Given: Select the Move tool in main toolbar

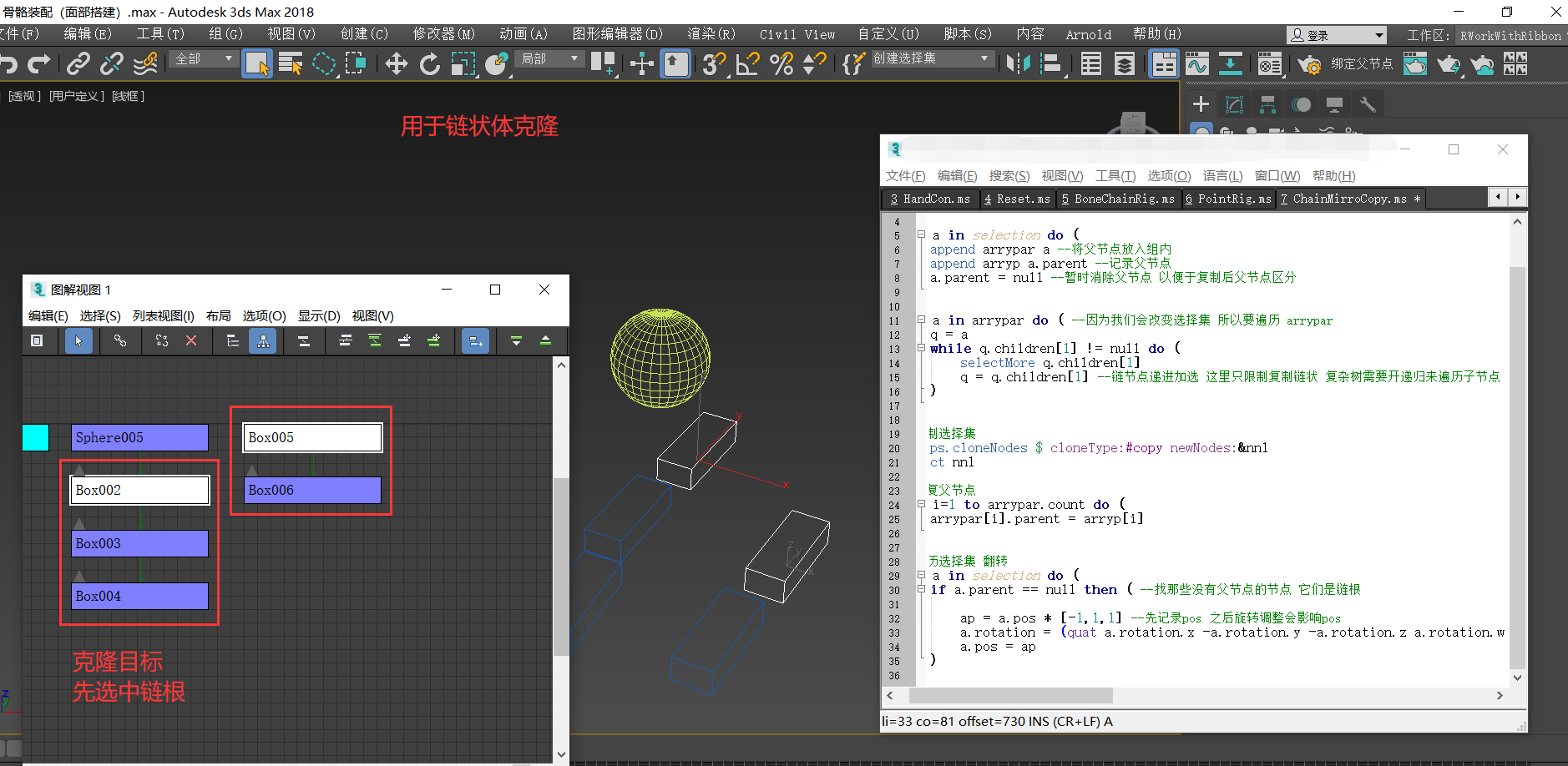Looking at the screenshot, I should tap(396, 64).
